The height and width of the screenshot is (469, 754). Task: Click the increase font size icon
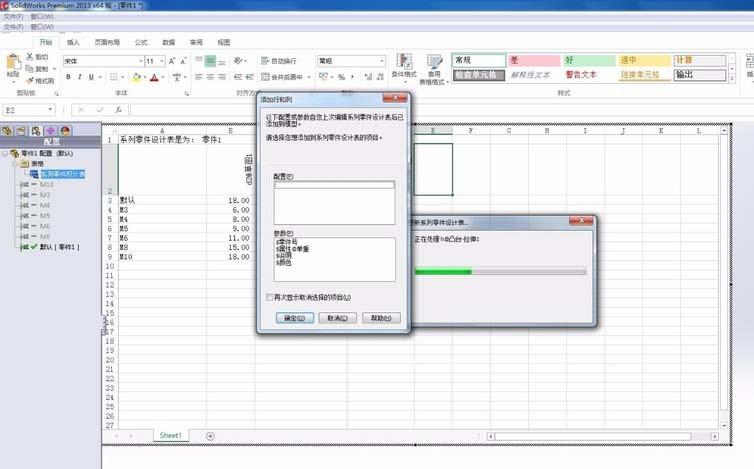[x=172, y=61]
